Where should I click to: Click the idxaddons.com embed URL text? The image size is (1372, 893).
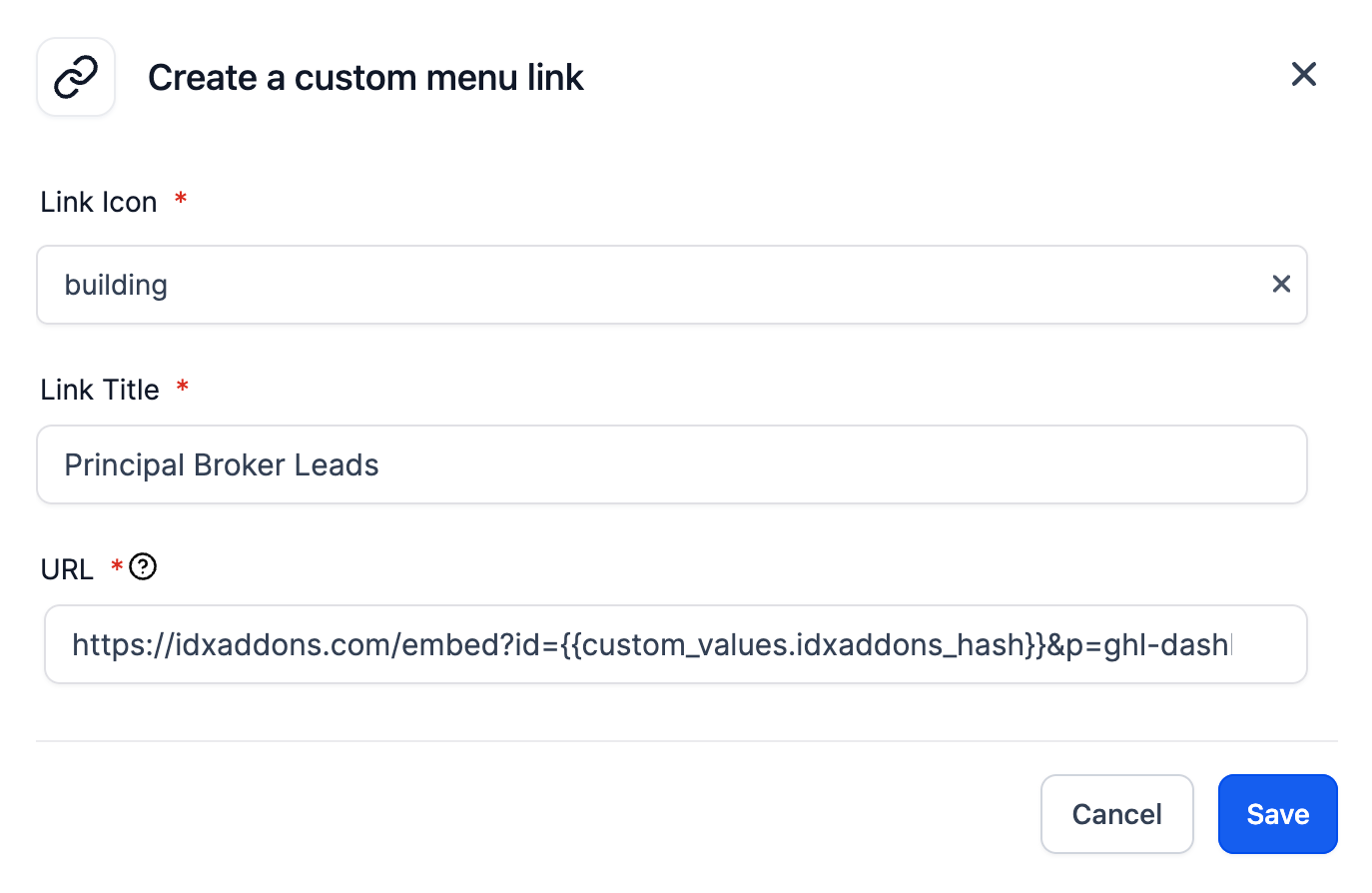tap(649, 644)
